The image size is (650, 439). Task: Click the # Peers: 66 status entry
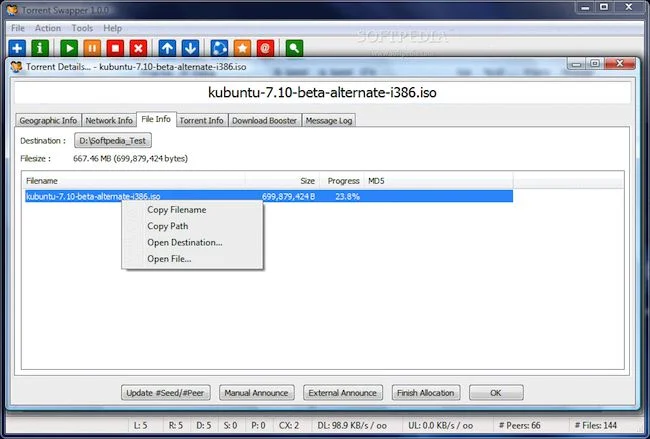click(519, 425)
